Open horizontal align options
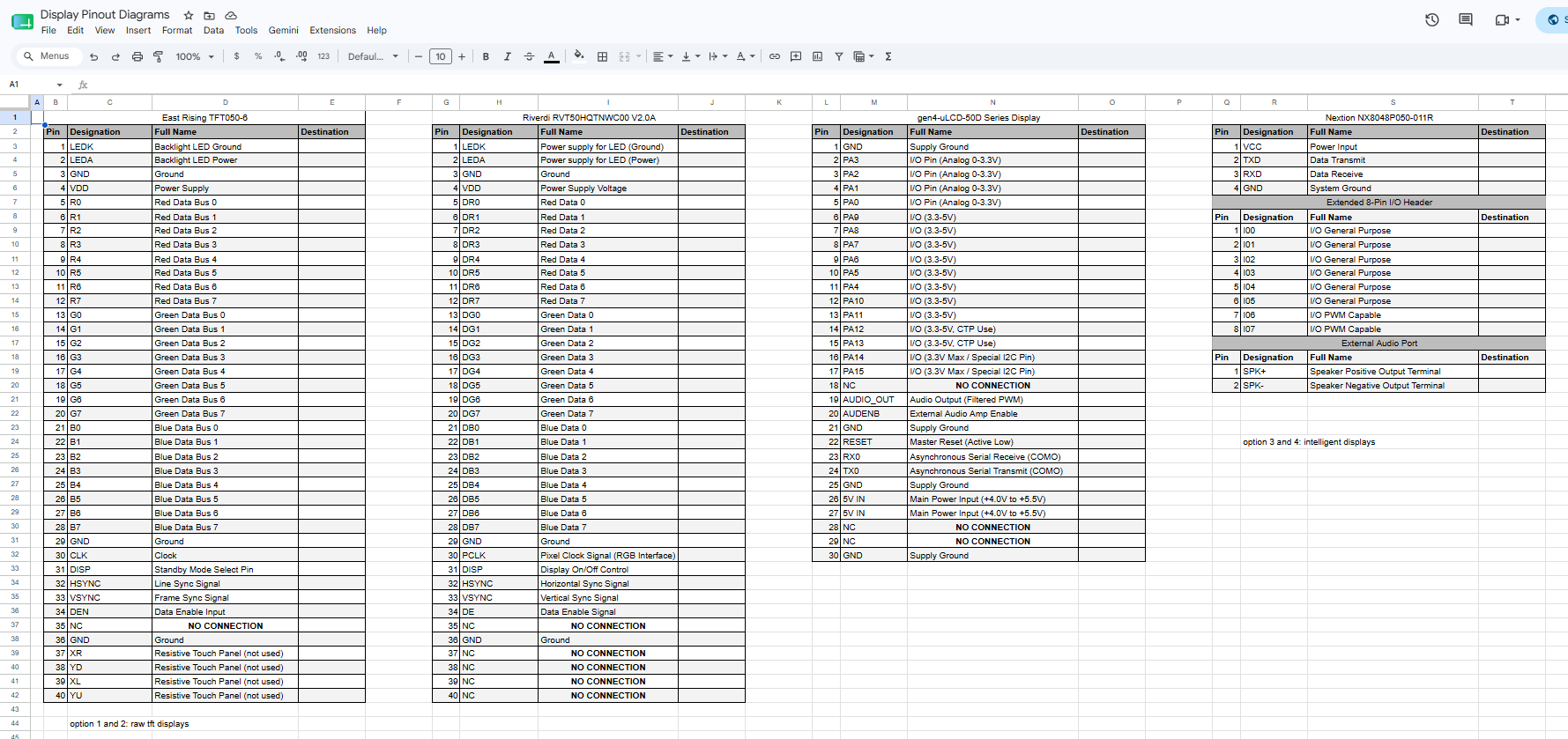The height and width of the screenshot is (739, 1568). click(x=663, y=56)
